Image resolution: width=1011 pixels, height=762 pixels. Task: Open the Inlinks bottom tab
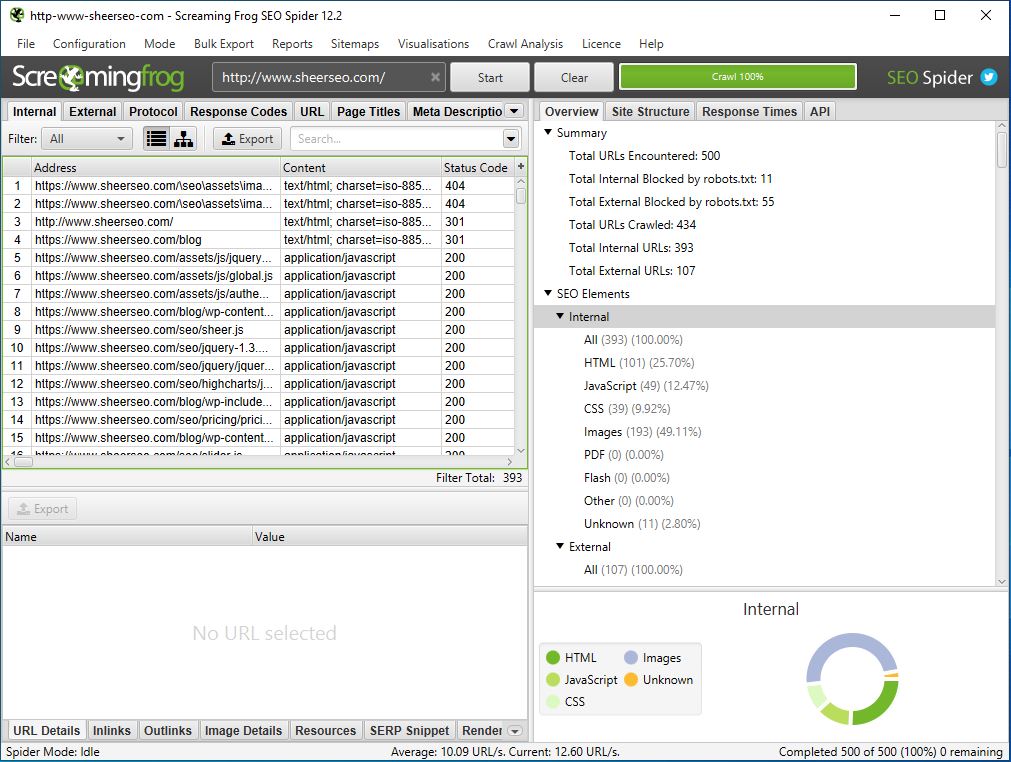(112, 730)
